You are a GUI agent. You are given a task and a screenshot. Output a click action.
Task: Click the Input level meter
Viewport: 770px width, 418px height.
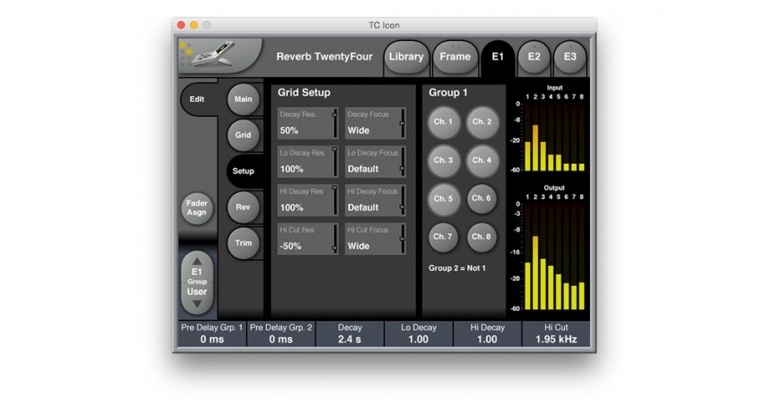tap(550, 129)
